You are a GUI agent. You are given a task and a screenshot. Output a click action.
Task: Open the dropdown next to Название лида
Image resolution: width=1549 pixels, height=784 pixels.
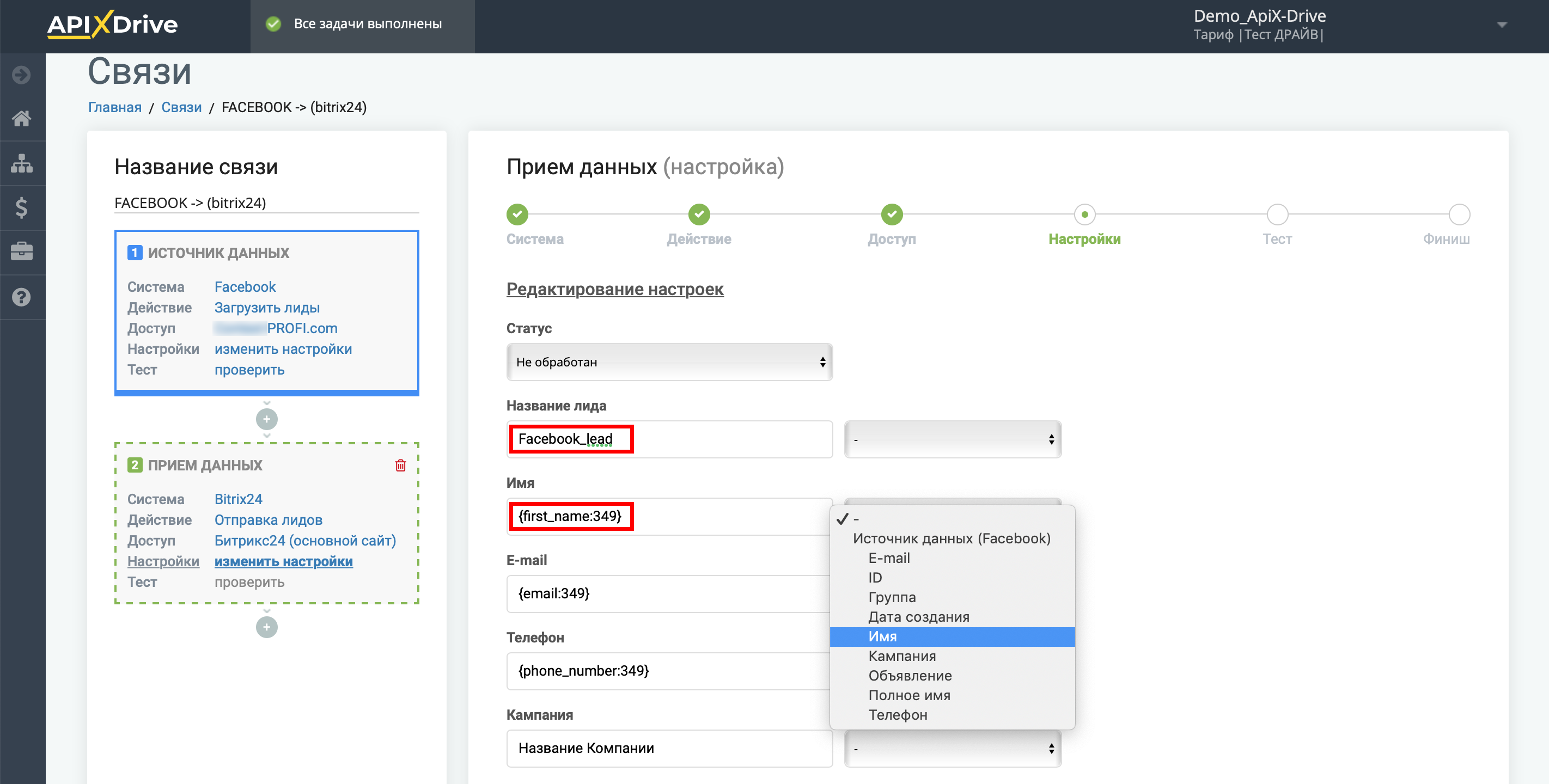(953, 439)
